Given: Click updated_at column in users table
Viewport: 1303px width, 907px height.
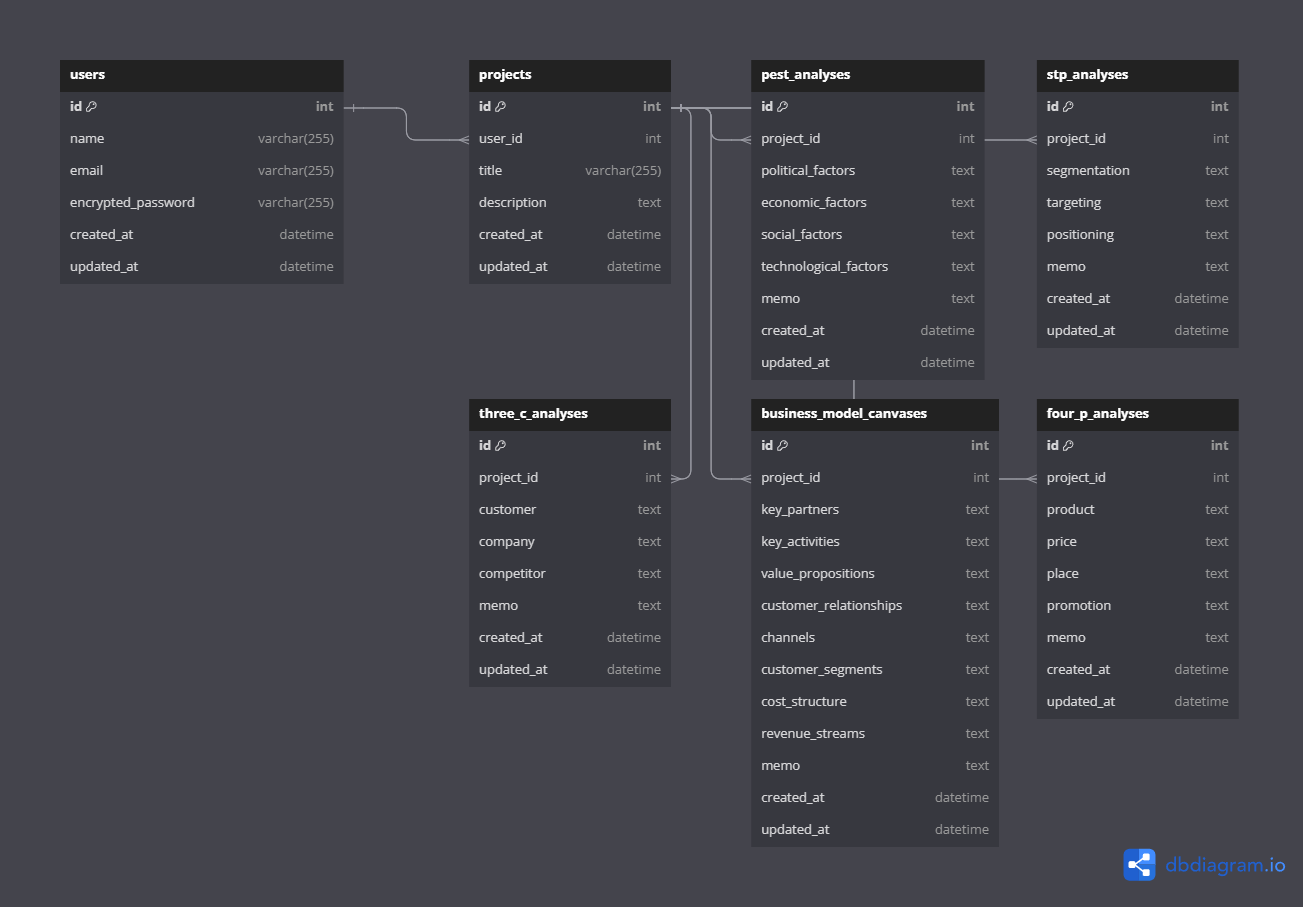Looking at the screenshot, I should (x=202, y=266).
